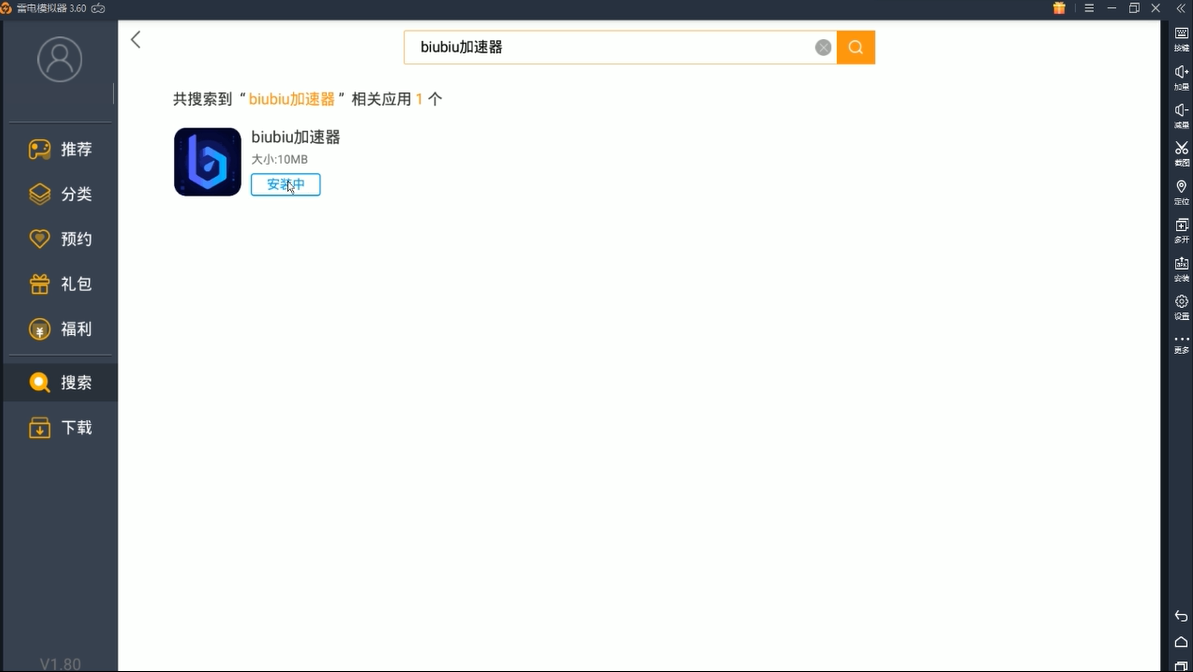Switch to the 推荐 recommendations tab

pos(60,149)
